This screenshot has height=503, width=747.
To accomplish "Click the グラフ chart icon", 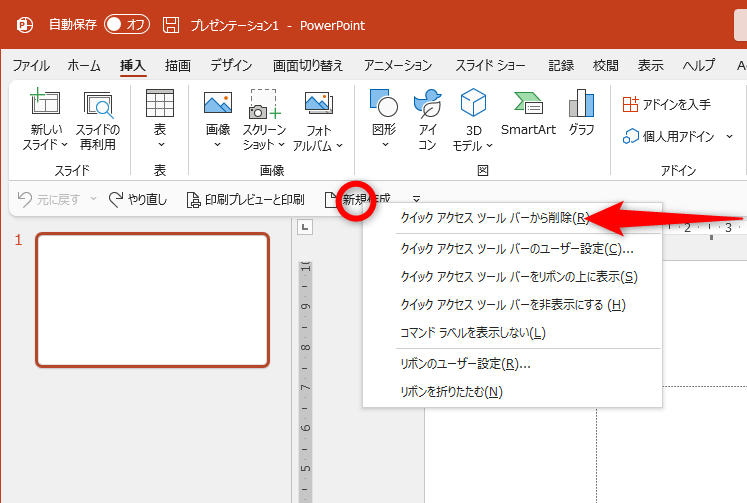I will point(581,103).
